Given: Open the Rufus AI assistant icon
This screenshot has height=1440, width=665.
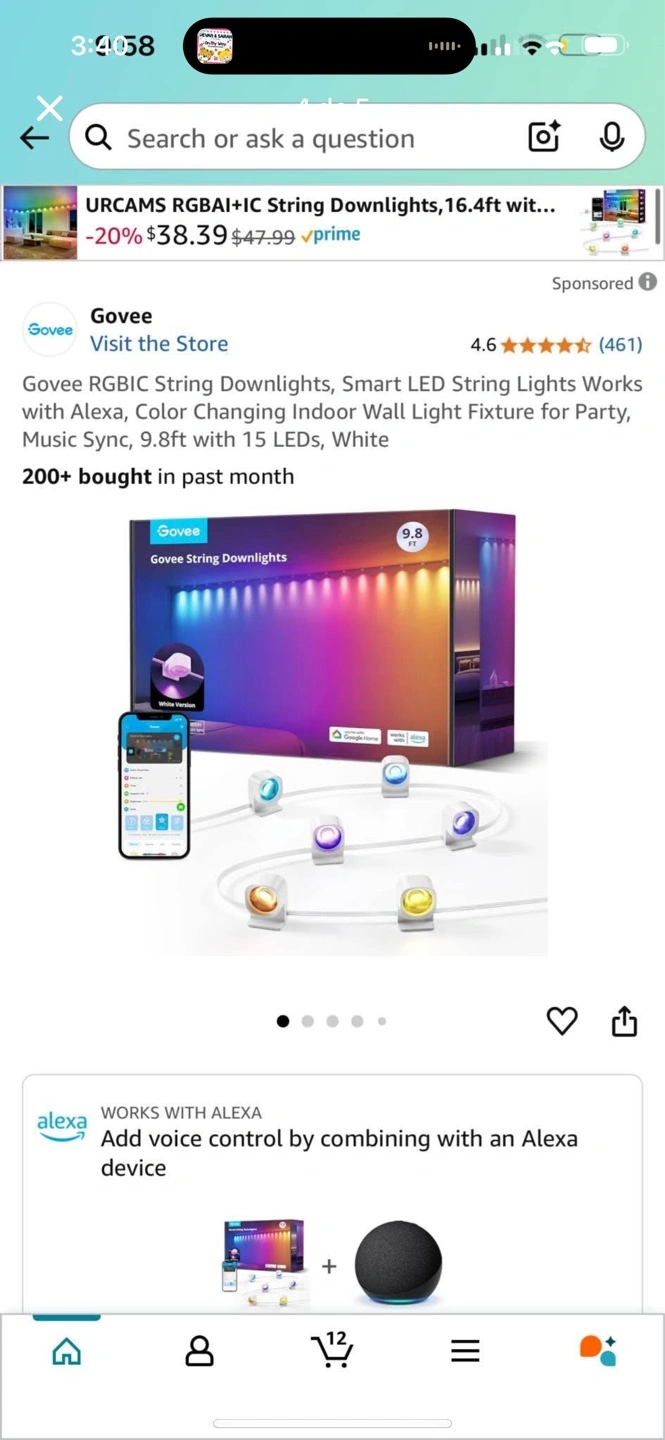Looking at the screenshot, I should pos(598,1350).
